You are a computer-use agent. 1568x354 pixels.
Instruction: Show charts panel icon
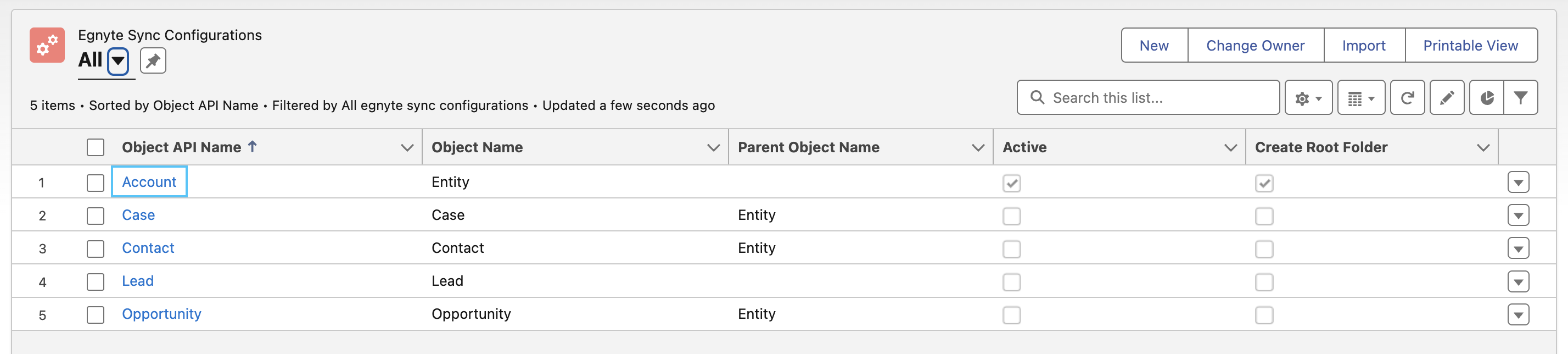(x=1486, y=97)
